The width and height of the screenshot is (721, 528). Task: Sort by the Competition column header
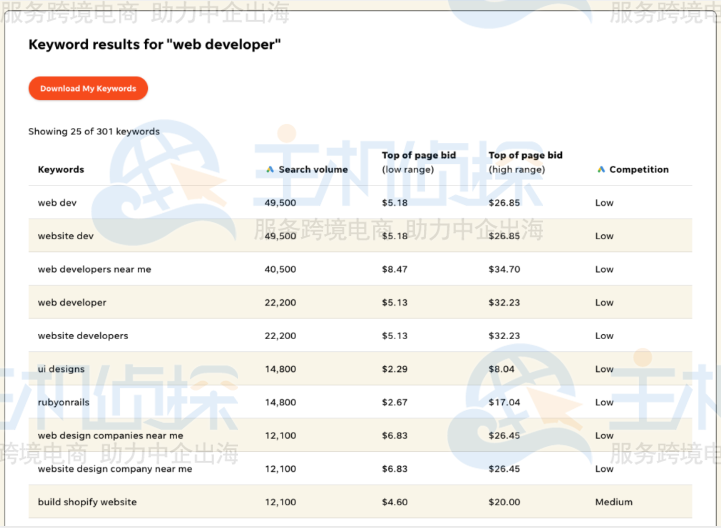click(639, 170)
